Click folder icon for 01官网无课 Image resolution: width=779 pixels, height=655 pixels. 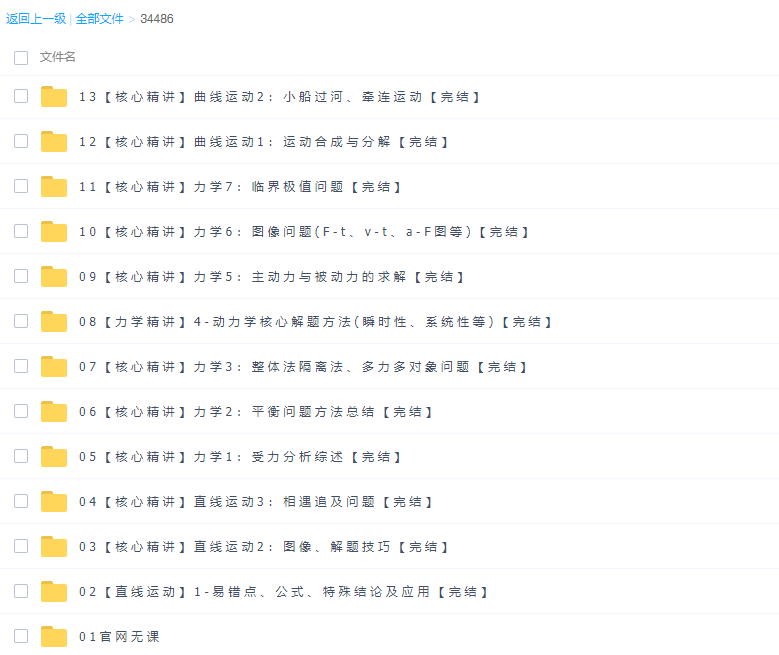click(x=54, y=637)
